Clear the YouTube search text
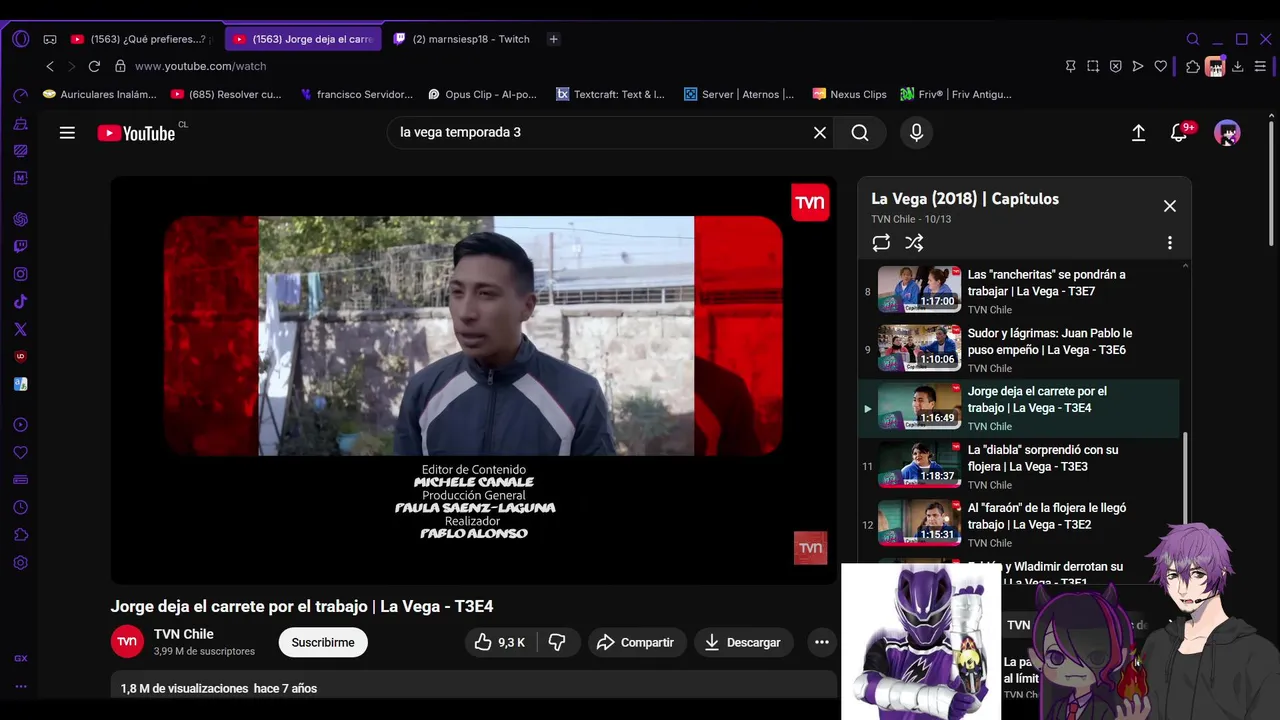This screenshot has width=1280, height=720. tap(820, 132)
